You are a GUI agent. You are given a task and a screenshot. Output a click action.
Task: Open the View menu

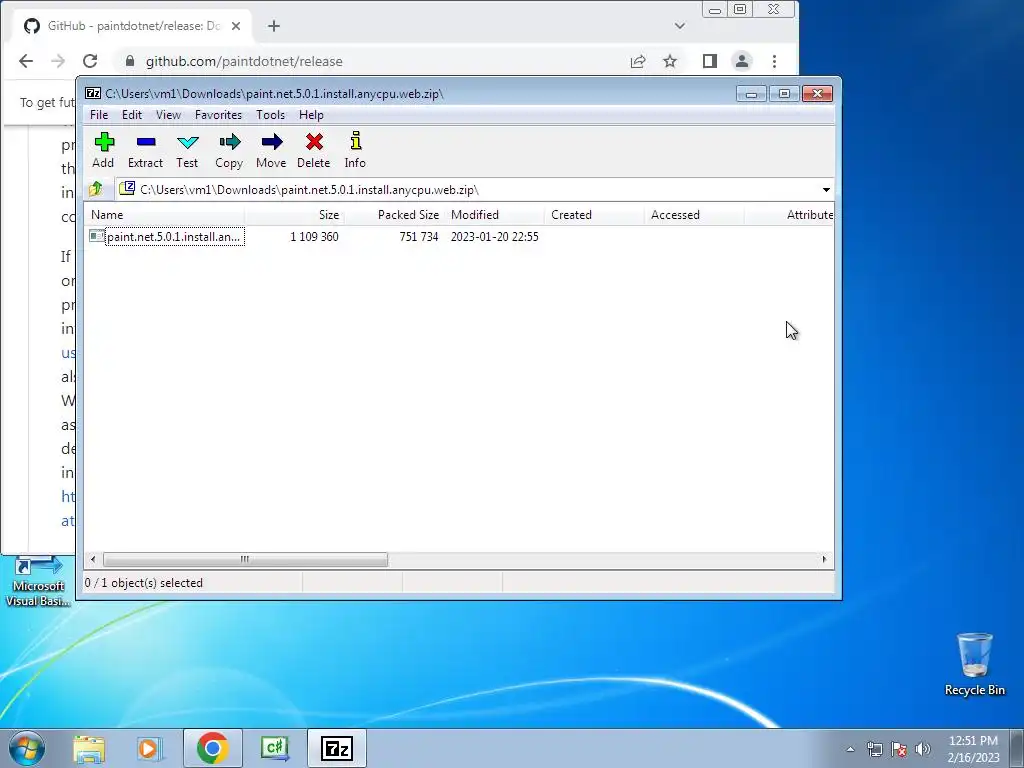point(168,115)
